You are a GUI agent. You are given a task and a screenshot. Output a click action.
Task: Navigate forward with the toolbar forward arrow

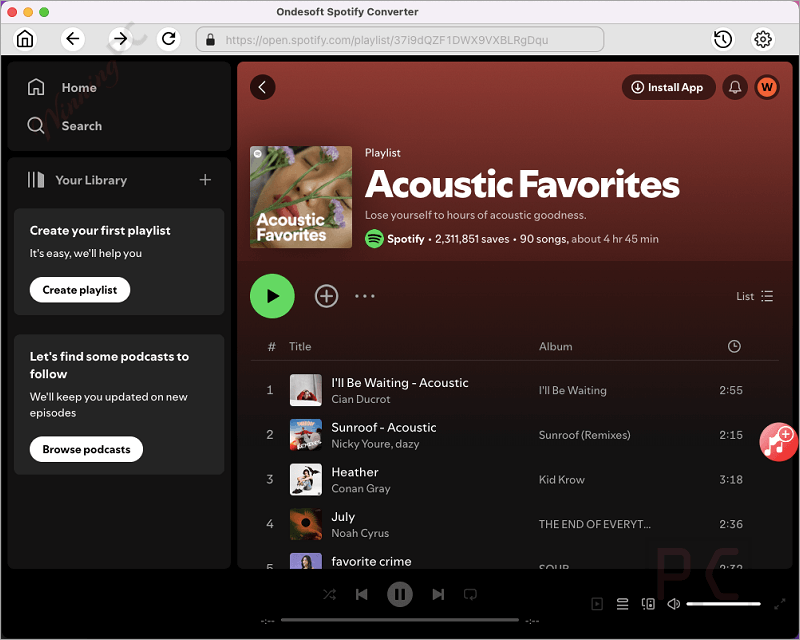(x=120, y=39)
